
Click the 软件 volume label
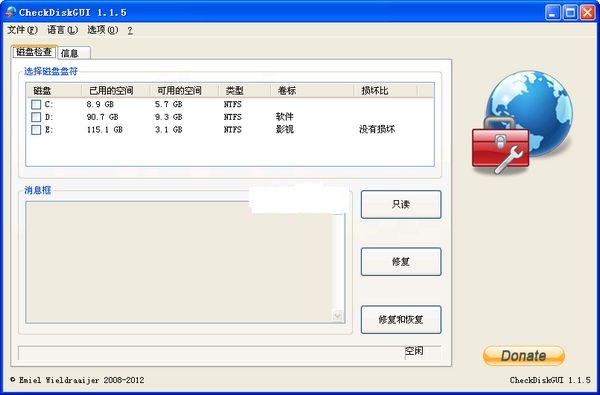click(x=284, y=116)
